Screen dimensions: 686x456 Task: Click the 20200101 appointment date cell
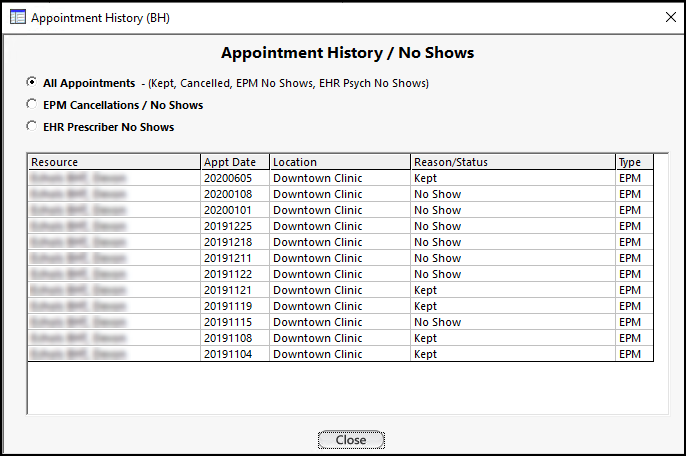click(x=234, y=210)
